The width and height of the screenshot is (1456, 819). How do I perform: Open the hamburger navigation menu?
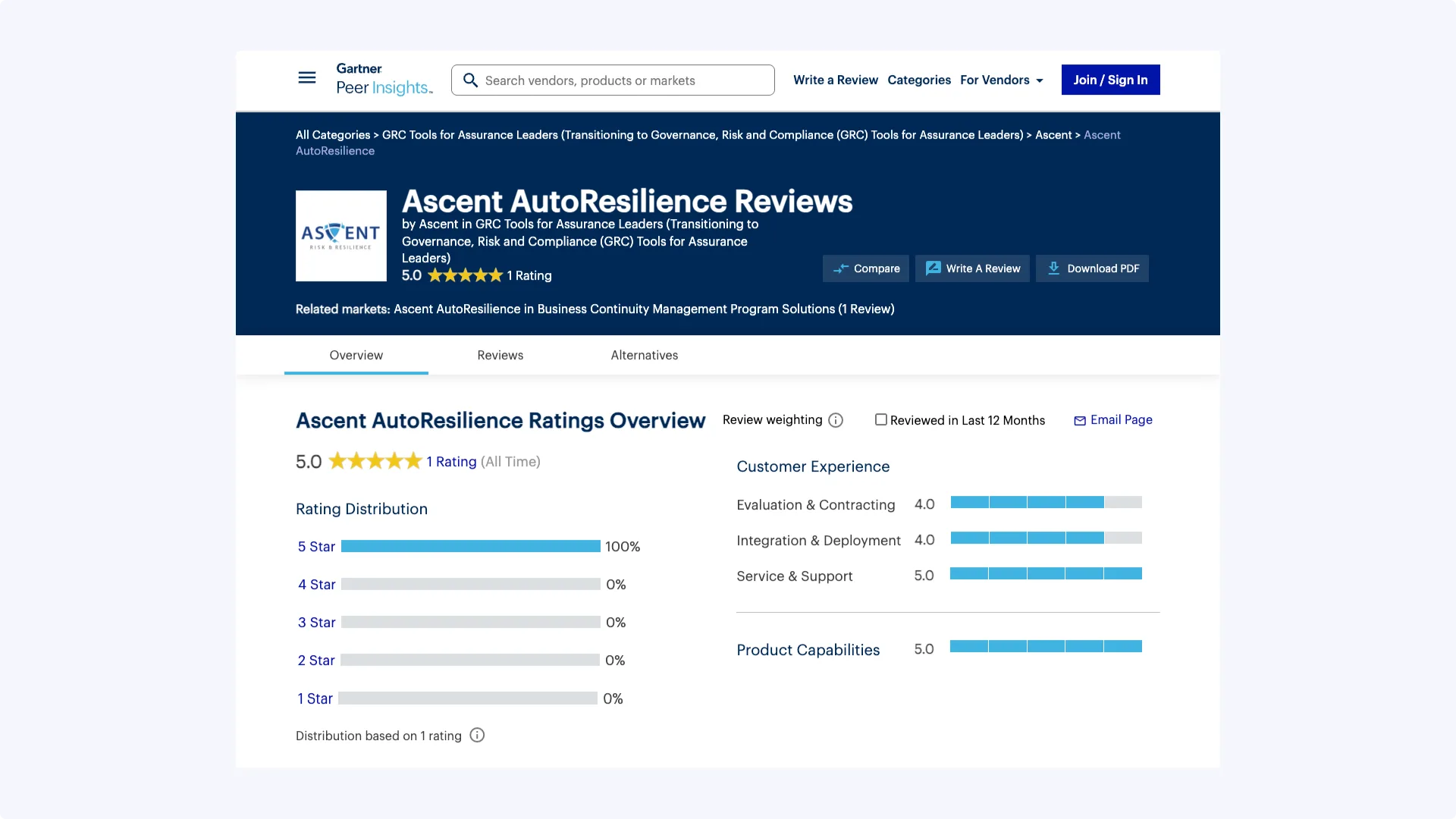(x=306, y=77)
